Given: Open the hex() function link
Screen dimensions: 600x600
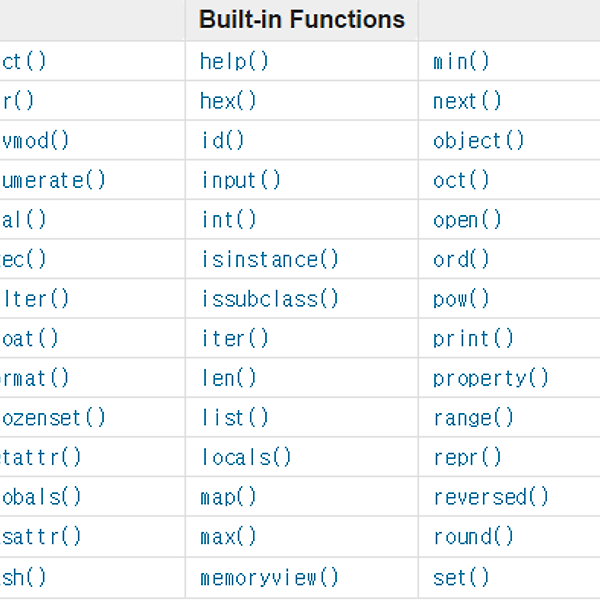Looking at the screenshot, I should click(228, 101).
